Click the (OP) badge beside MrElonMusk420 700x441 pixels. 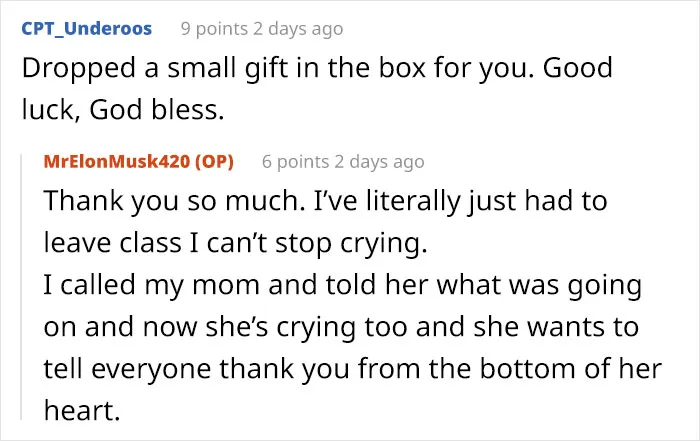pyautogui.click(x=214, y=162)
